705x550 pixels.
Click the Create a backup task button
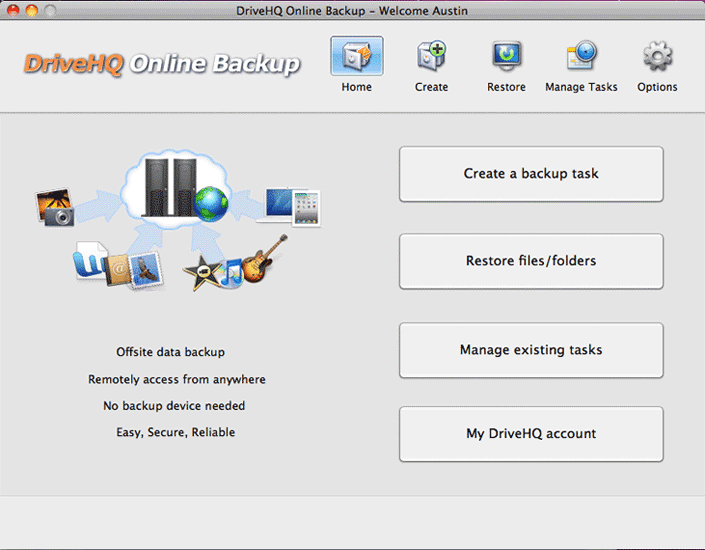pos(531,174)
